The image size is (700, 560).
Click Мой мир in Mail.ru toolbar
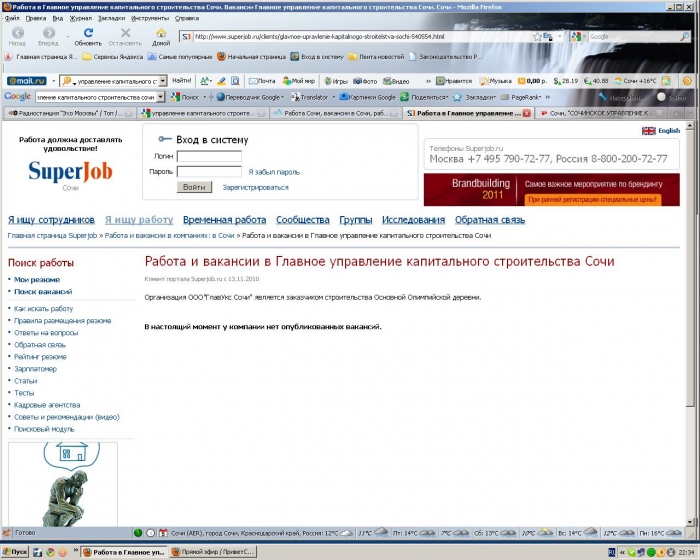pyautogui.click(x=297, y=80)
